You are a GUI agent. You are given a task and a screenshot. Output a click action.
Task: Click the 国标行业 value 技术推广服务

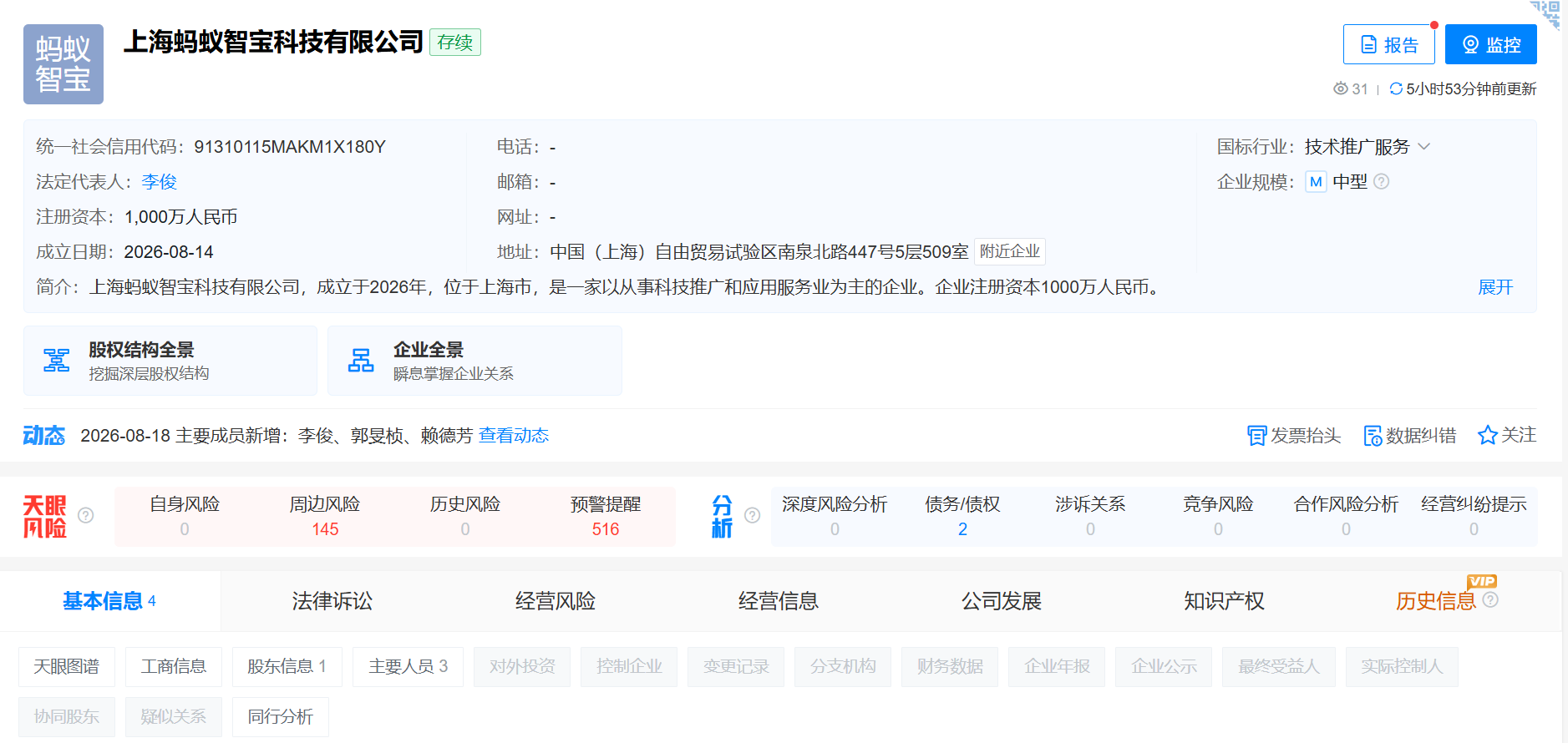[1357, 147]
